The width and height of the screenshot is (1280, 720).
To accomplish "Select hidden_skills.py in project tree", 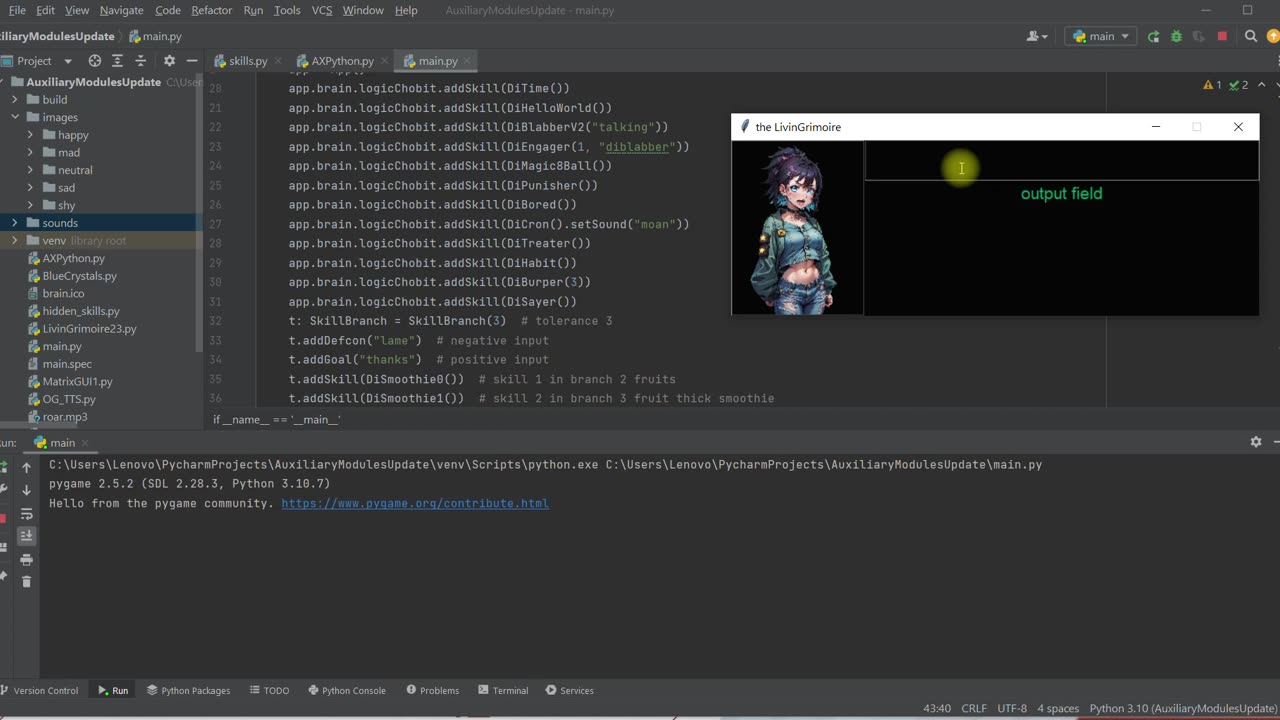I will tap(81, 311).
